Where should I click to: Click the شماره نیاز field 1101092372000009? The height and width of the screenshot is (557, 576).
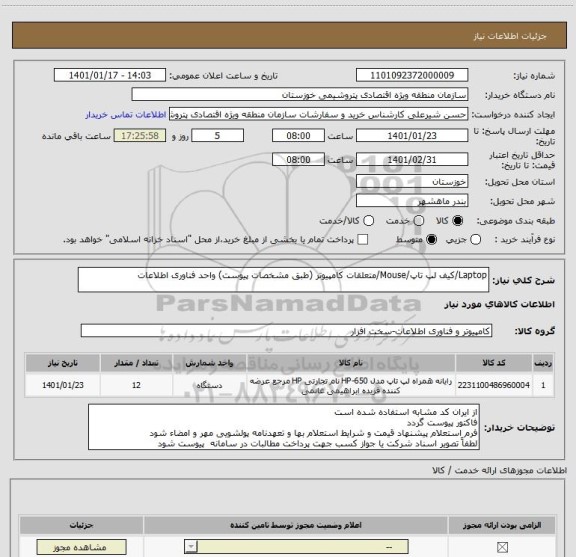(412, 75)
